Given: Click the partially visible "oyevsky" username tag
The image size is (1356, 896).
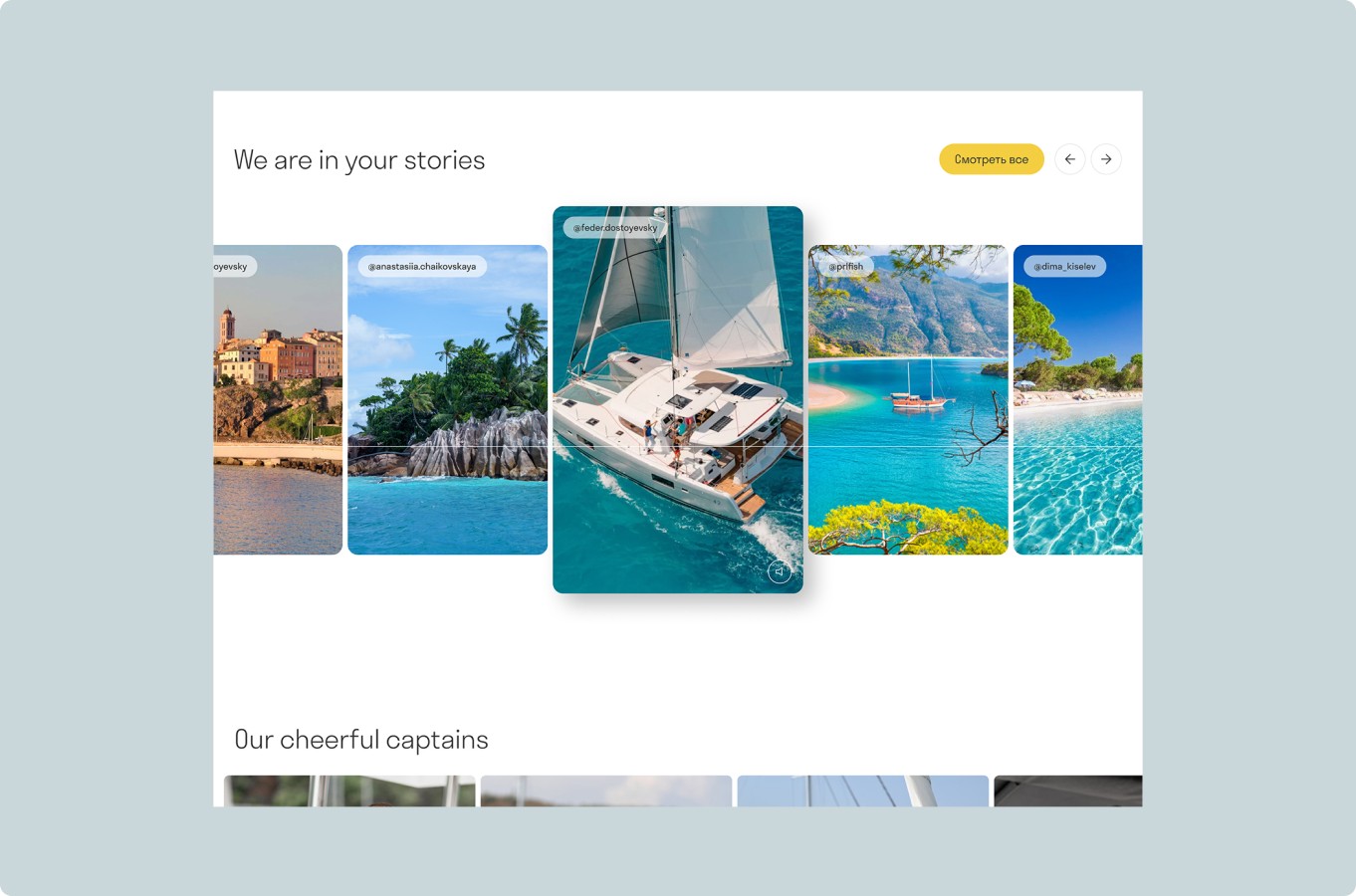Looking at the screenshot, I should [x=235, y=266].
